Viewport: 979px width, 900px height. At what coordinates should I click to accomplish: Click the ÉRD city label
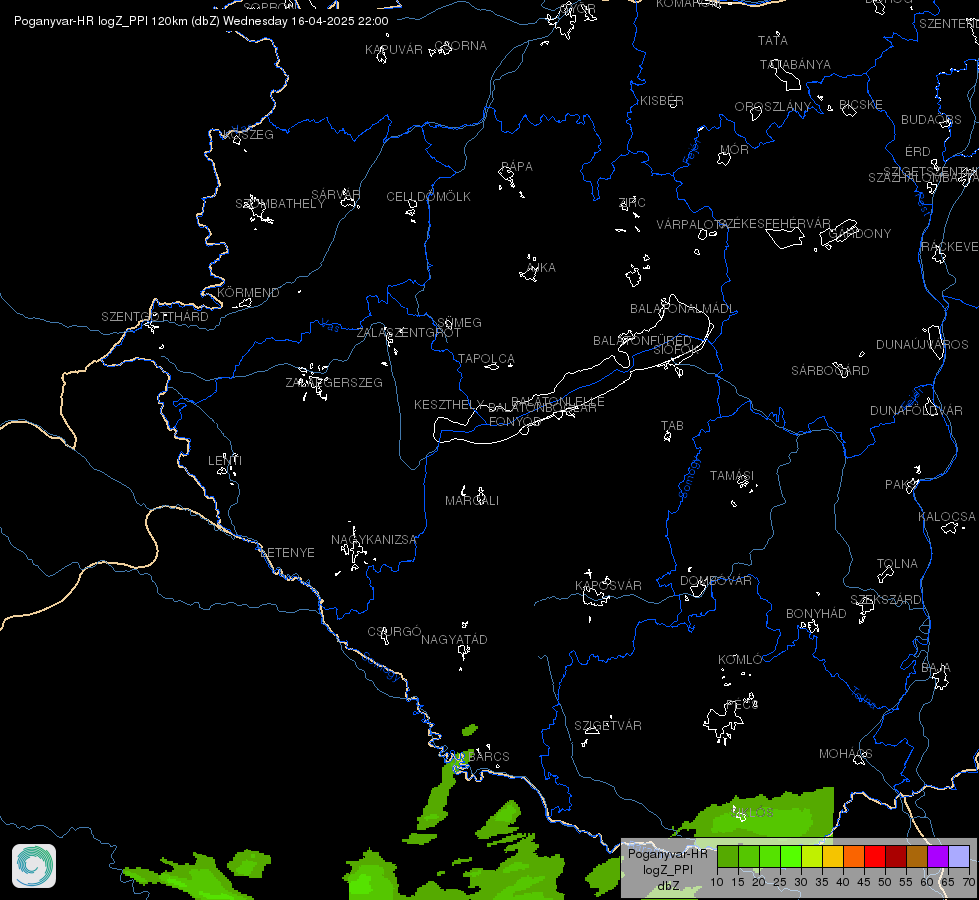[x=918, y=152]
